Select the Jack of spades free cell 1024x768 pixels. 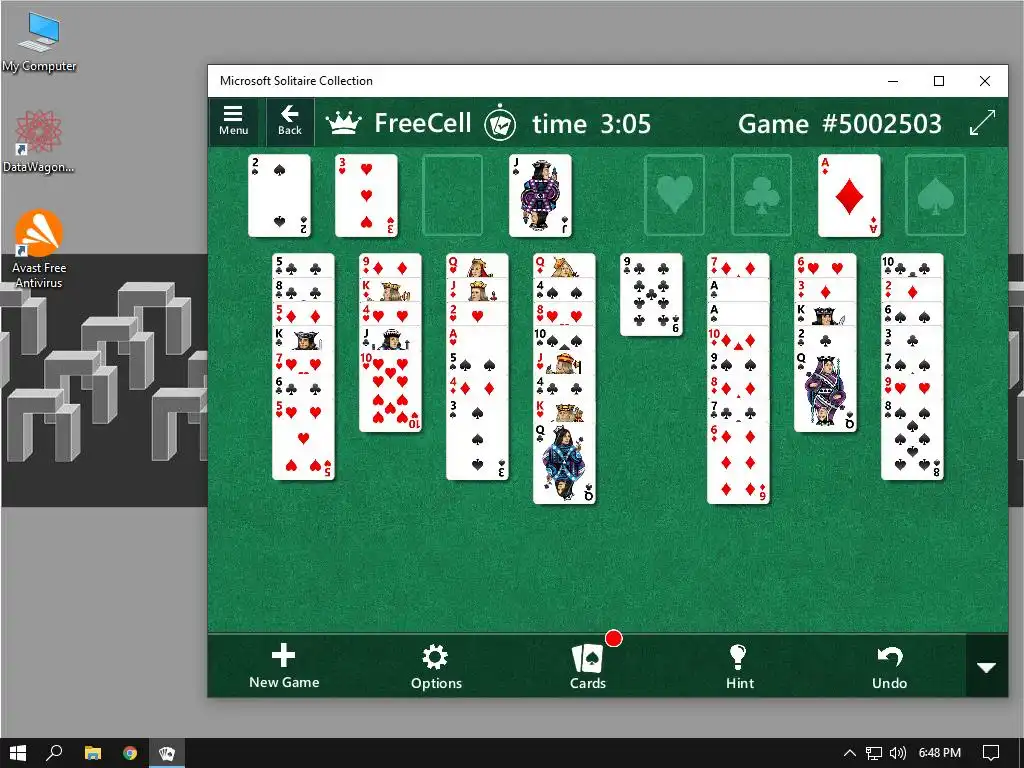tap(540, 195)
